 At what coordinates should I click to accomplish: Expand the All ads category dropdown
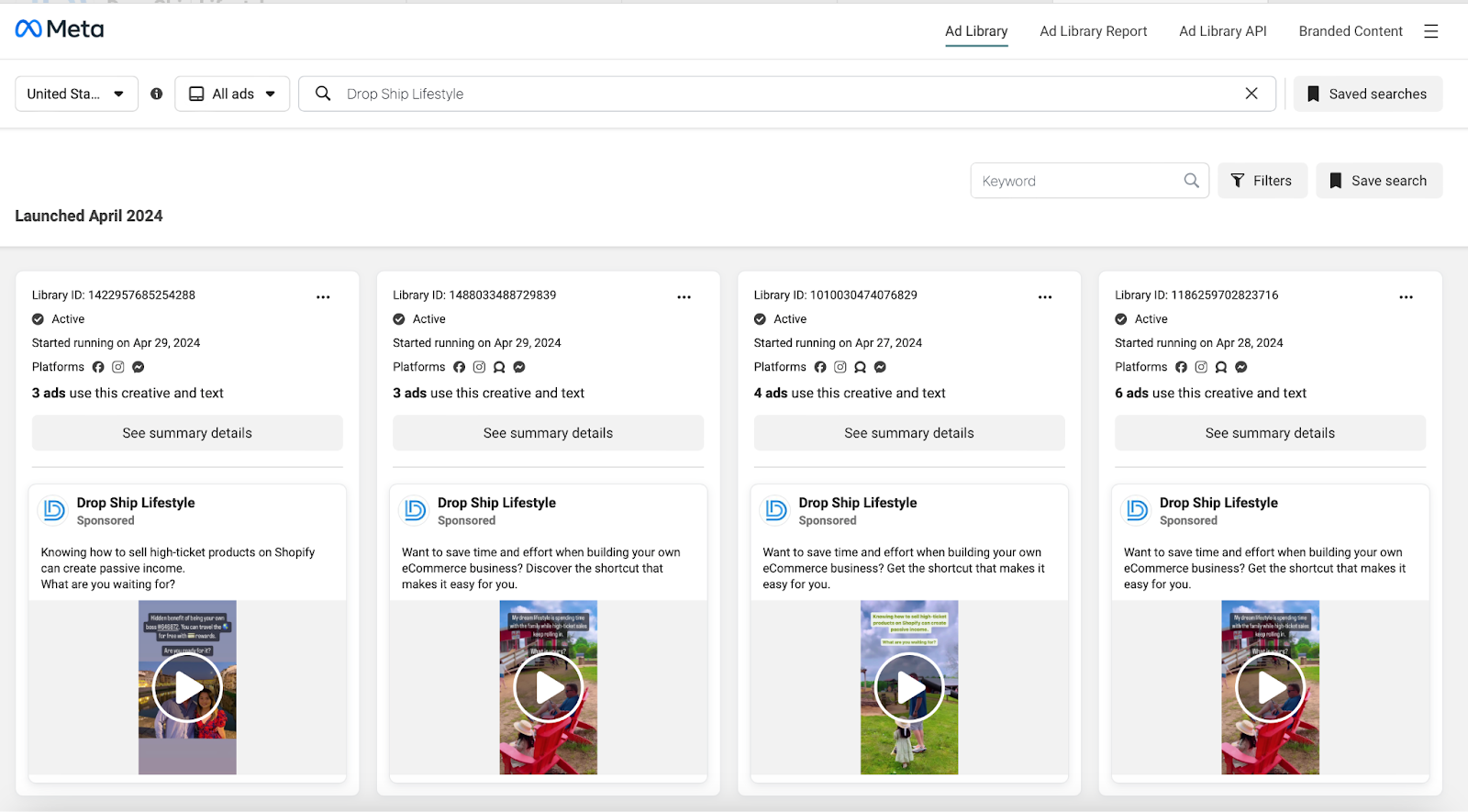[232, 94]
